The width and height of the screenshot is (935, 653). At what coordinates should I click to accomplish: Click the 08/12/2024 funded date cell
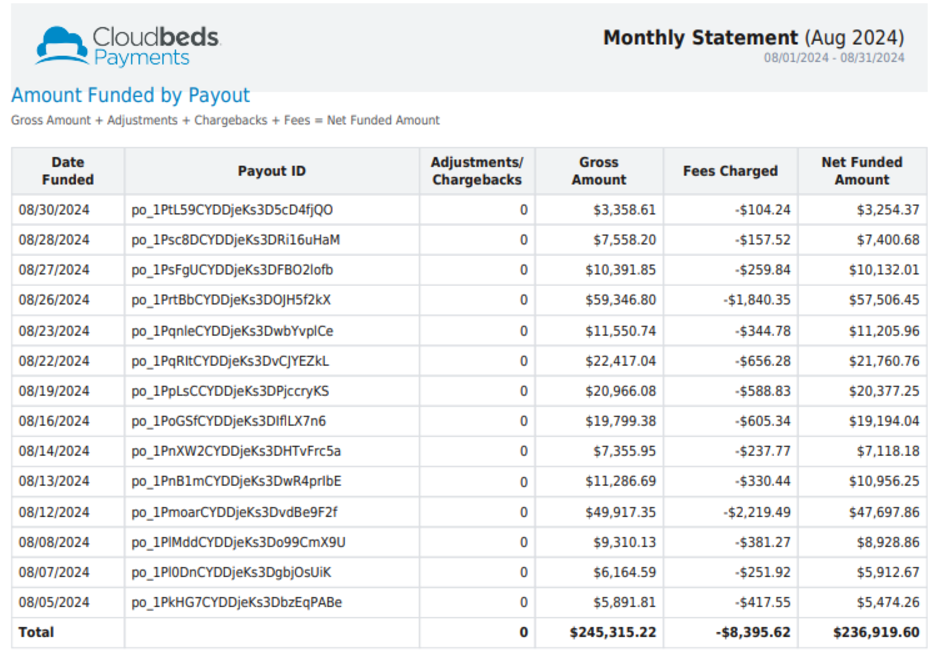tap(54, 512)
